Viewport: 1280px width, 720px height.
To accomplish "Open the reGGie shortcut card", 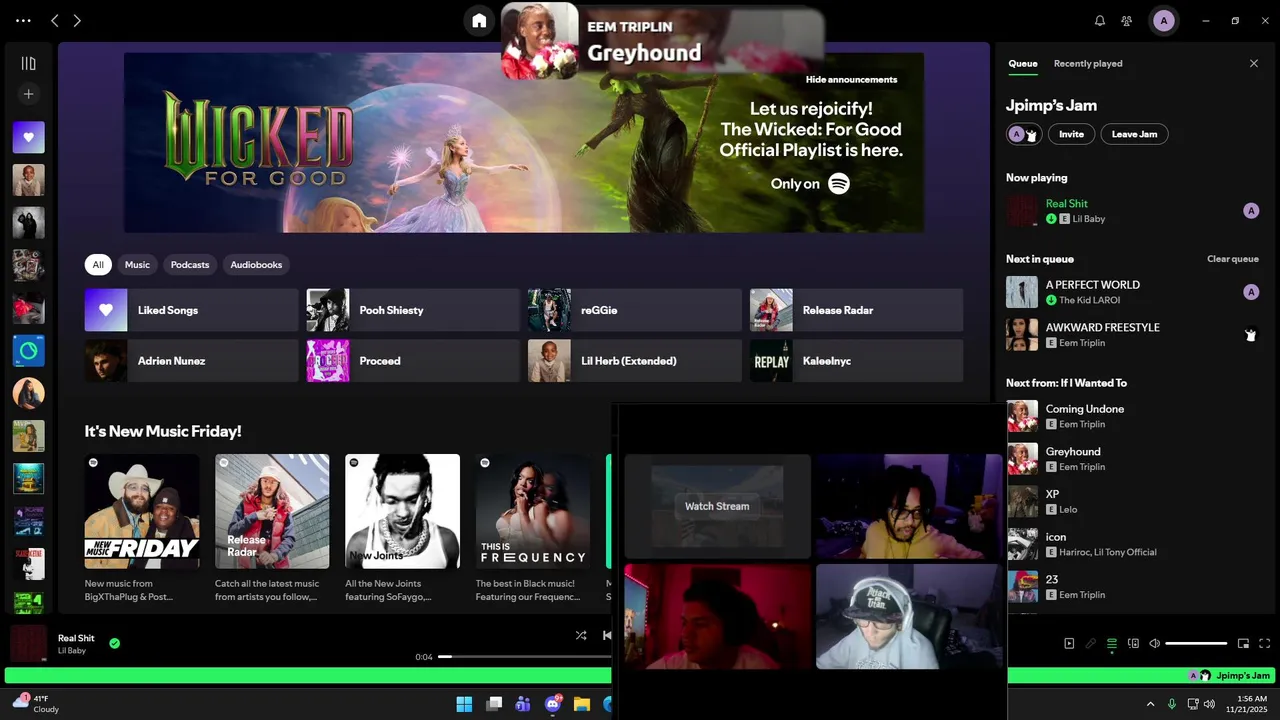I will click(635, 310).
